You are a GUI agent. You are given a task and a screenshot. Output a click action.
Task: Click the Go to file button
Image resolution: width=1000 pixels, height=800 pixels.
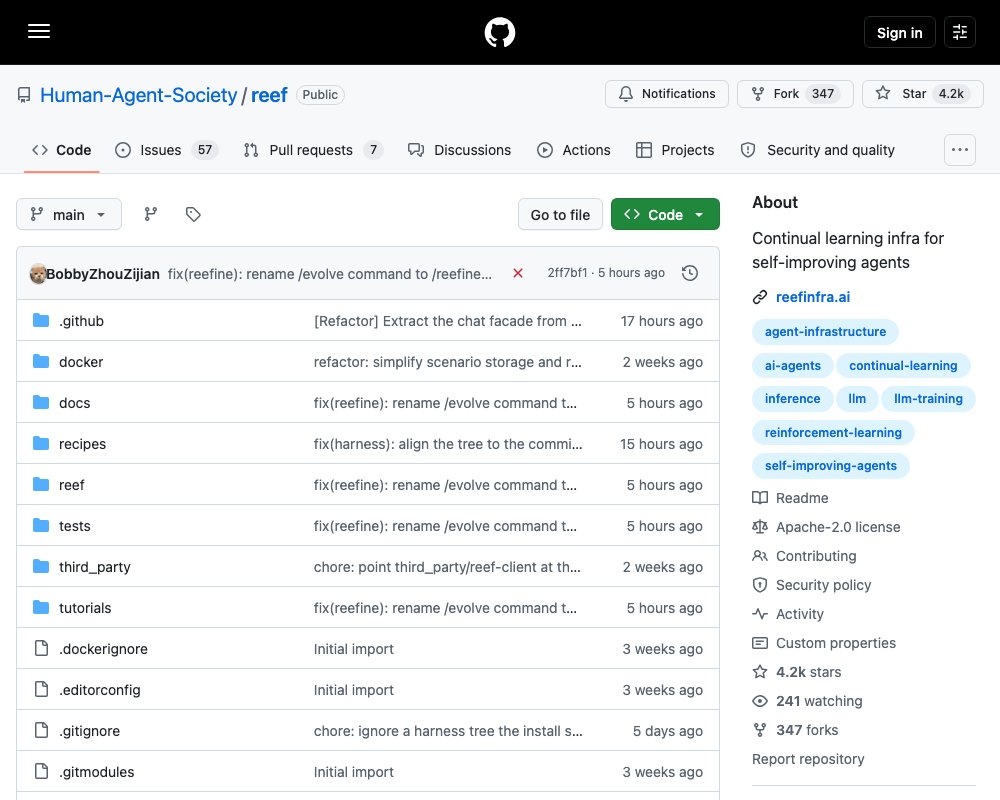pyautogui.click(x=560, y=214)
